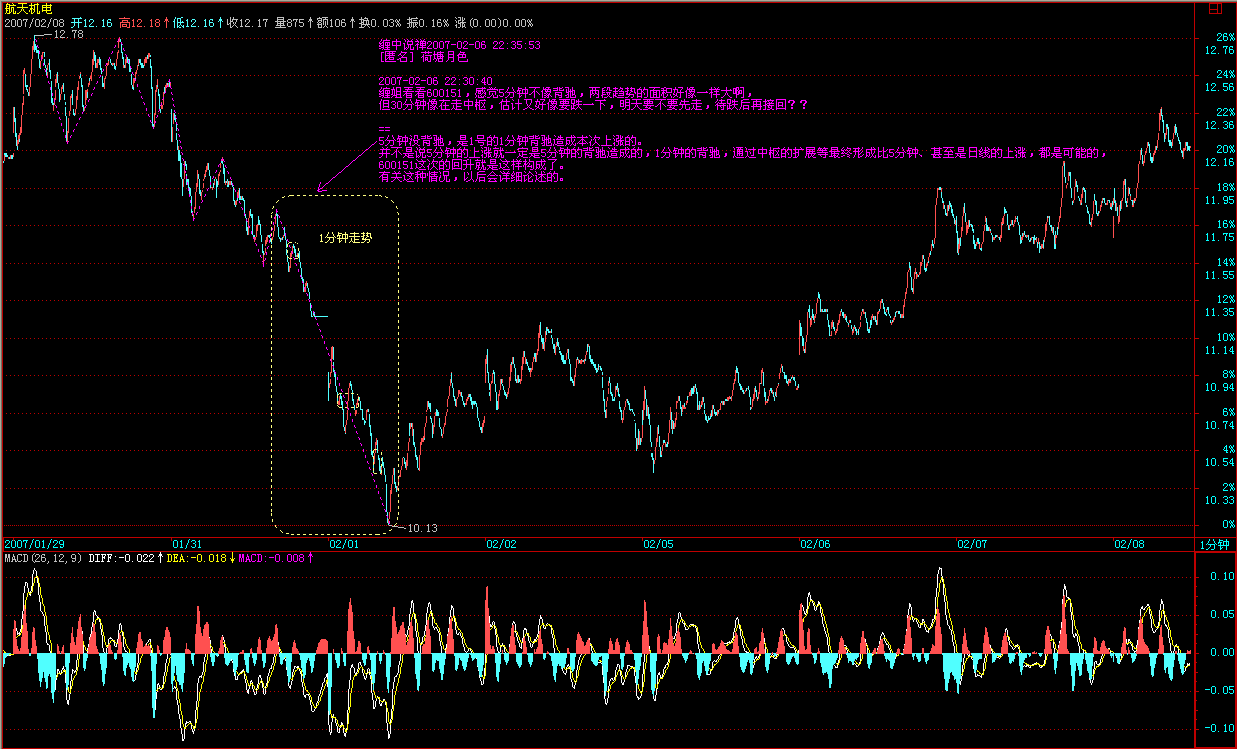This screenshot has width=1237, height=749.
Task: Click the 12.78 high price label
Action: click(68, 34)
